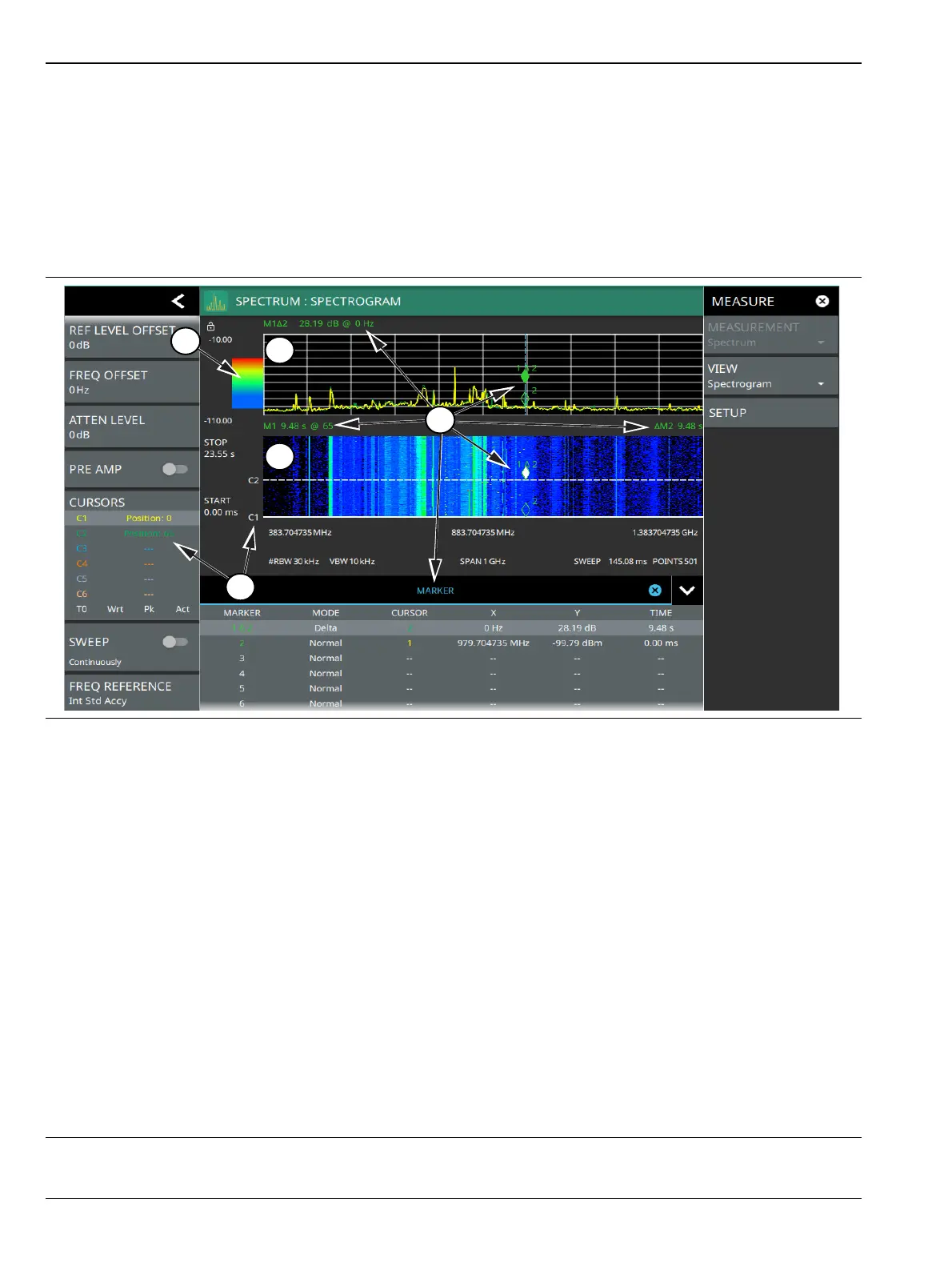The width and height of the screenshot is (952, 1266).
Task: Open FREQ OFFSET setting
Action: 131,382
